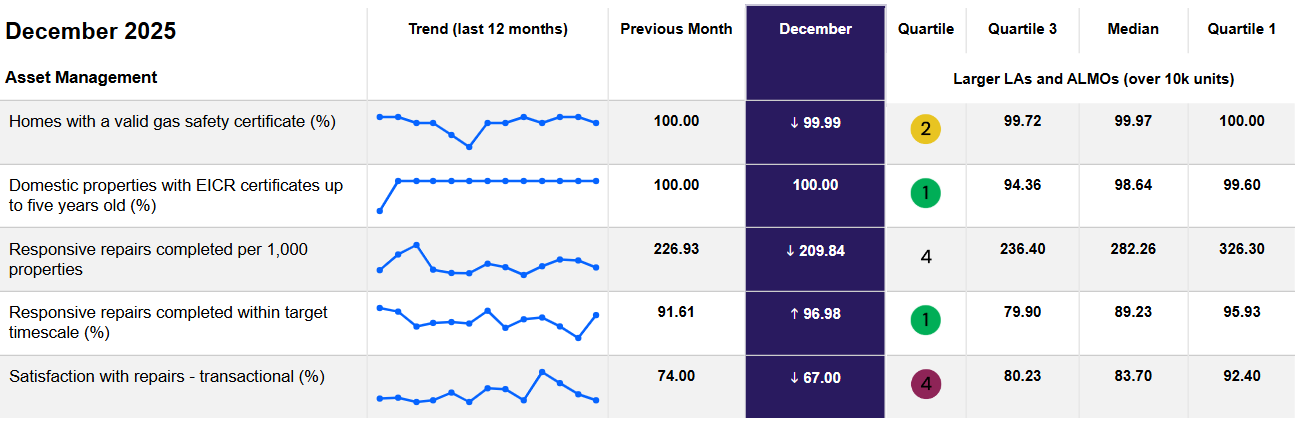
Task: Click the maroon quartile 4 badge
Action: [926, 384]
